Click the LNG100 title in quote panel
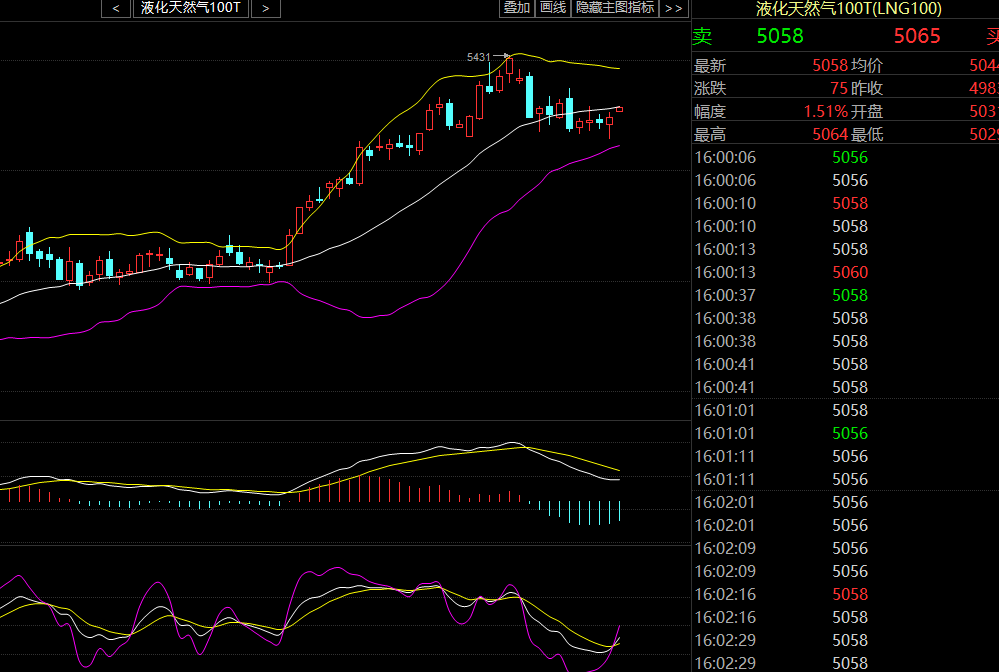This screenshot has height=672, width=999. [x=849, y=8]
